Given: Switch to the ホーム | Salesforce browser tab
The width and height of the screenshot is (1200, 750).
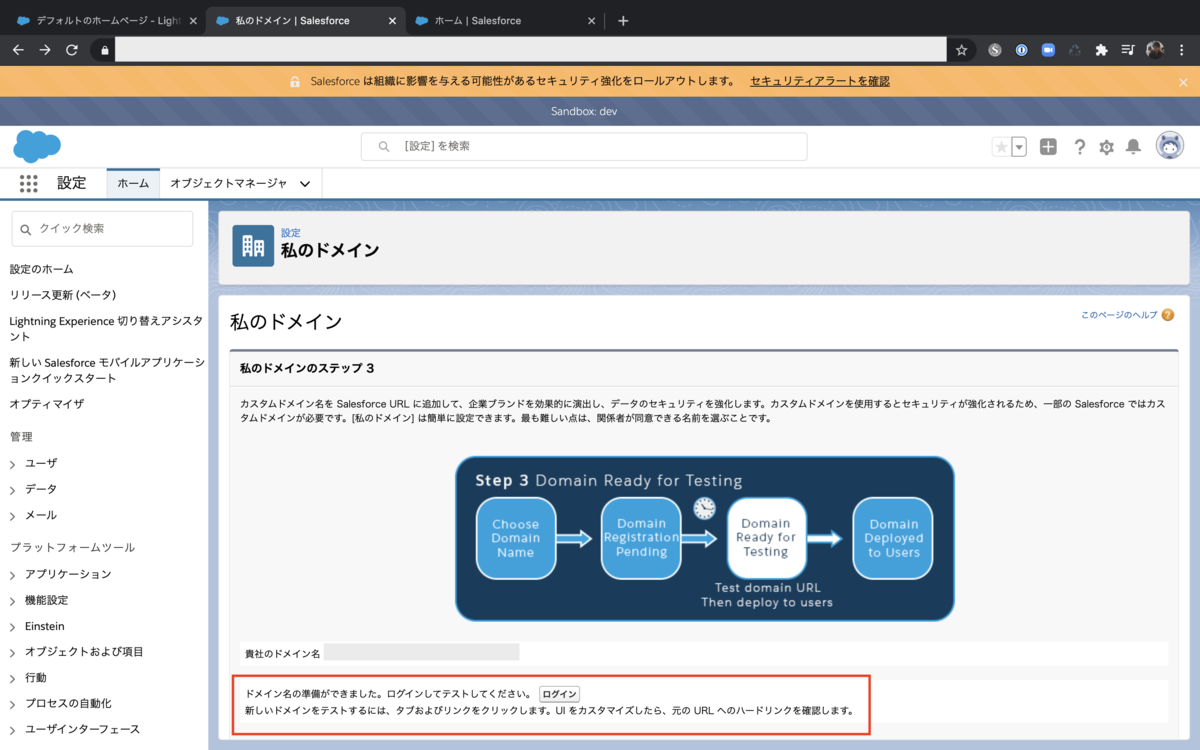Looking at the screenshot, I should 506,20.
